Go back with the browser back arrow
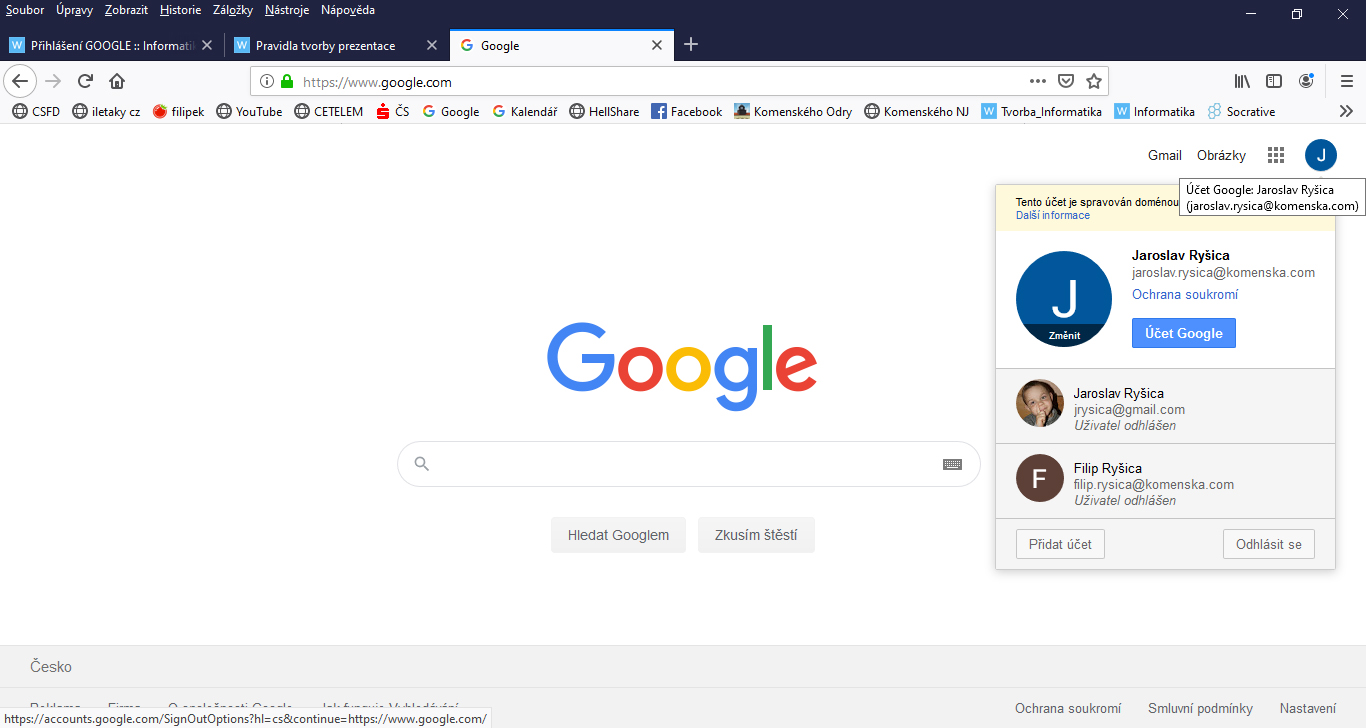The image size is (1366, 728). [x=21, y=81]
